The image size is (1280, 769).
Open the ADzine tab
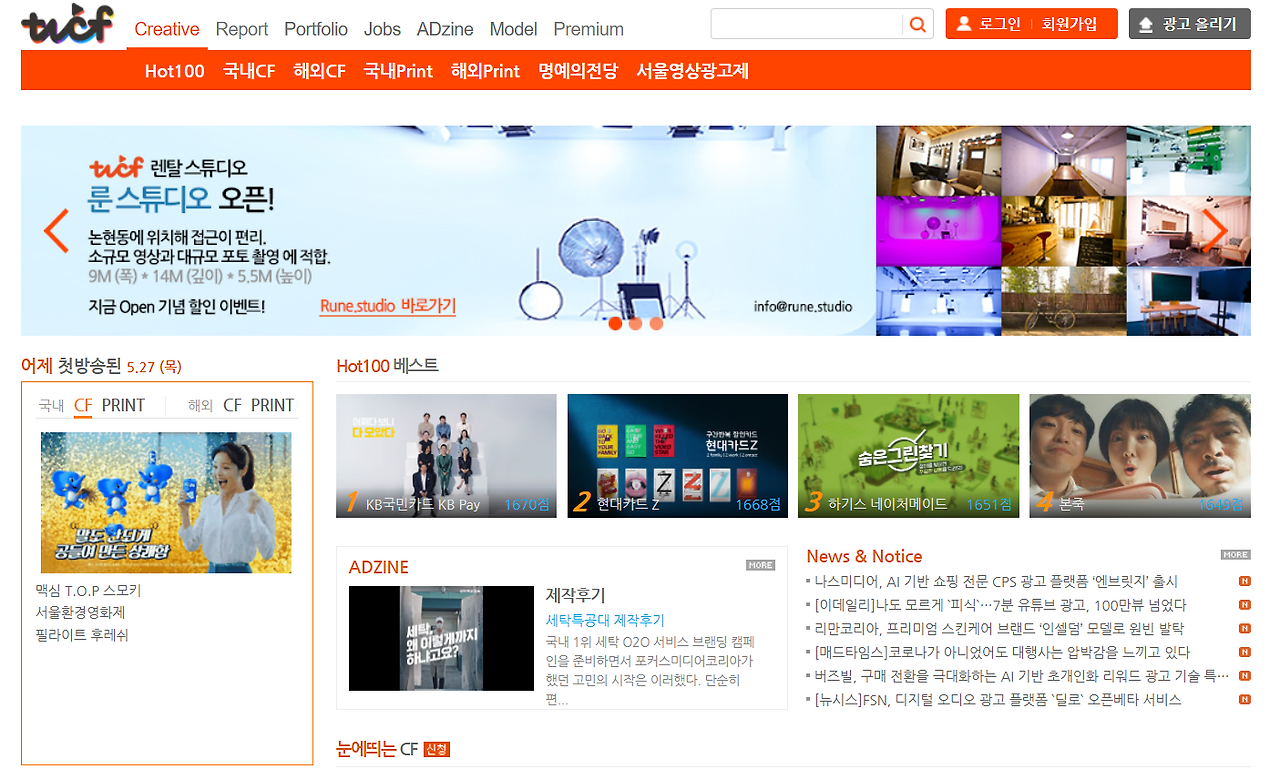445,29
